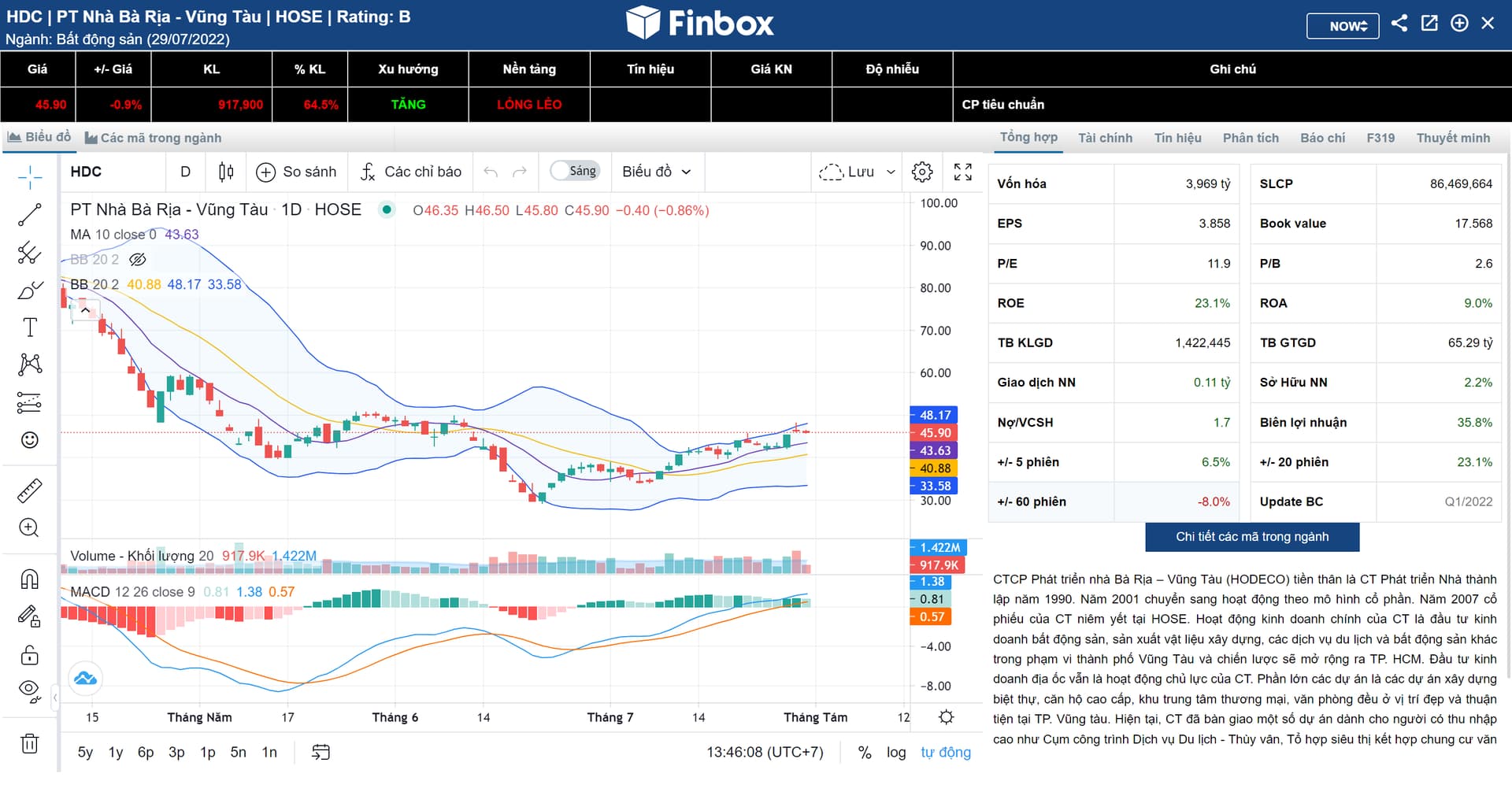Click the Lưu cloud save button
This screenshot has height=792, width=1512.
(x=847, y=172)
